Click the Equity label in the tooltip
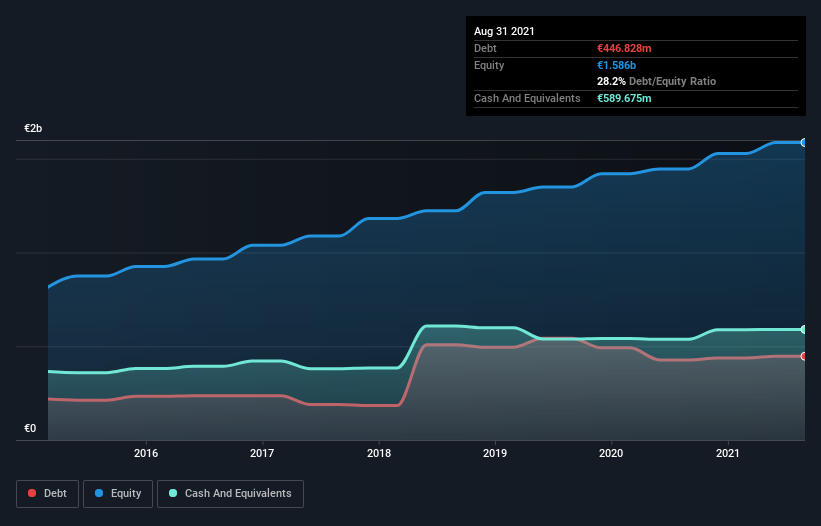The height and width of the screenshot is (526, 821). [489, 65]
